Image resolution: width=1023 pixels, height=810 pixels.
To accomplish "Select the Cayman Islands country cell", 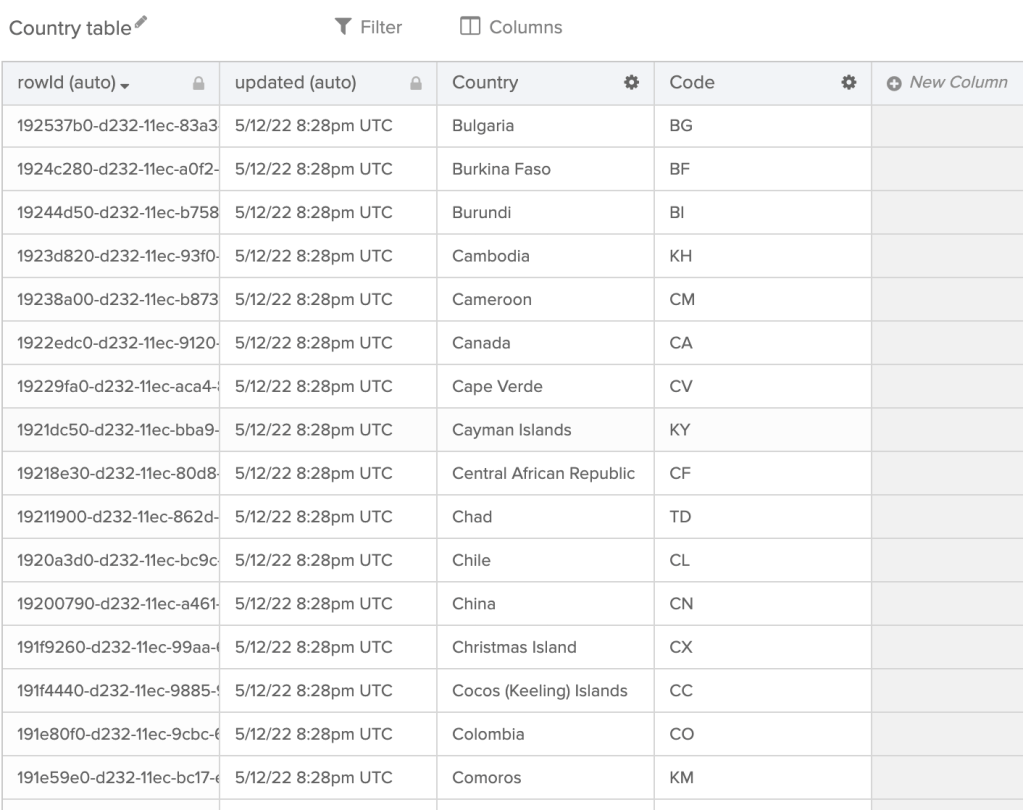I will click(511, 430).
